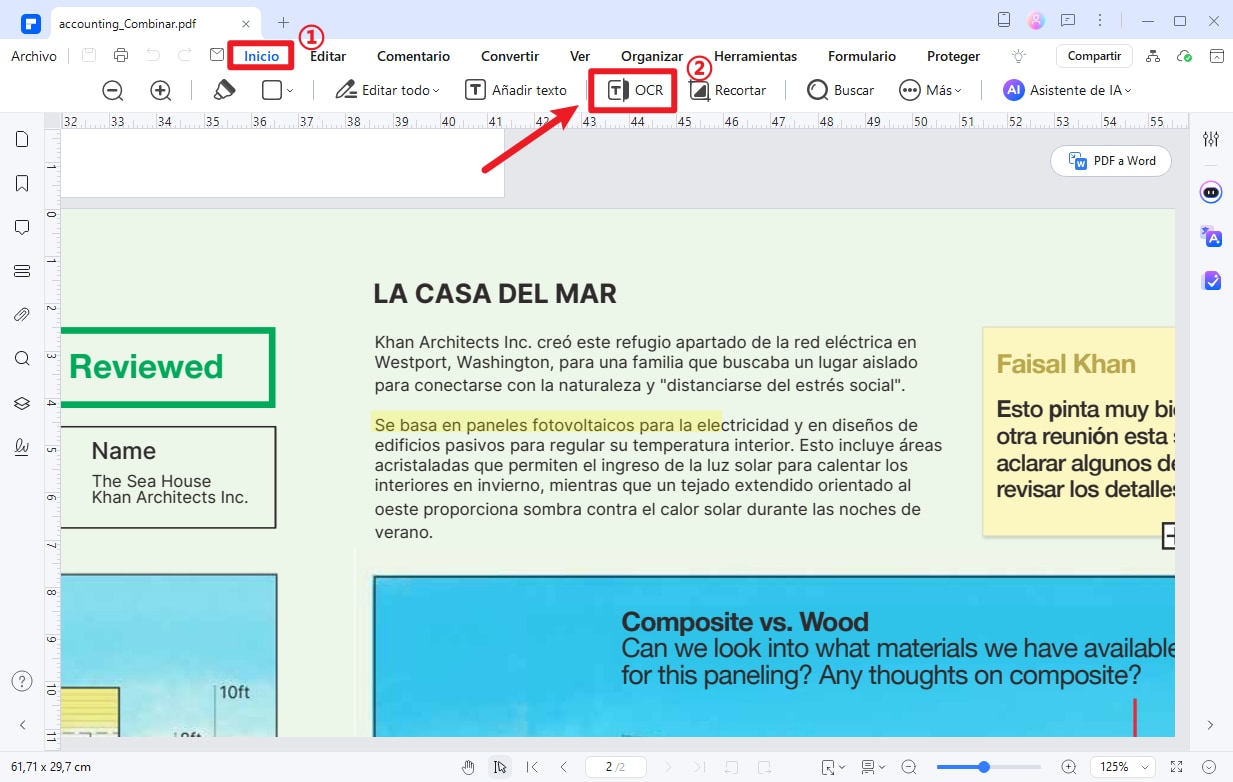Click Añadir texto tool
1233x782 pixels.
coord(517,90)
